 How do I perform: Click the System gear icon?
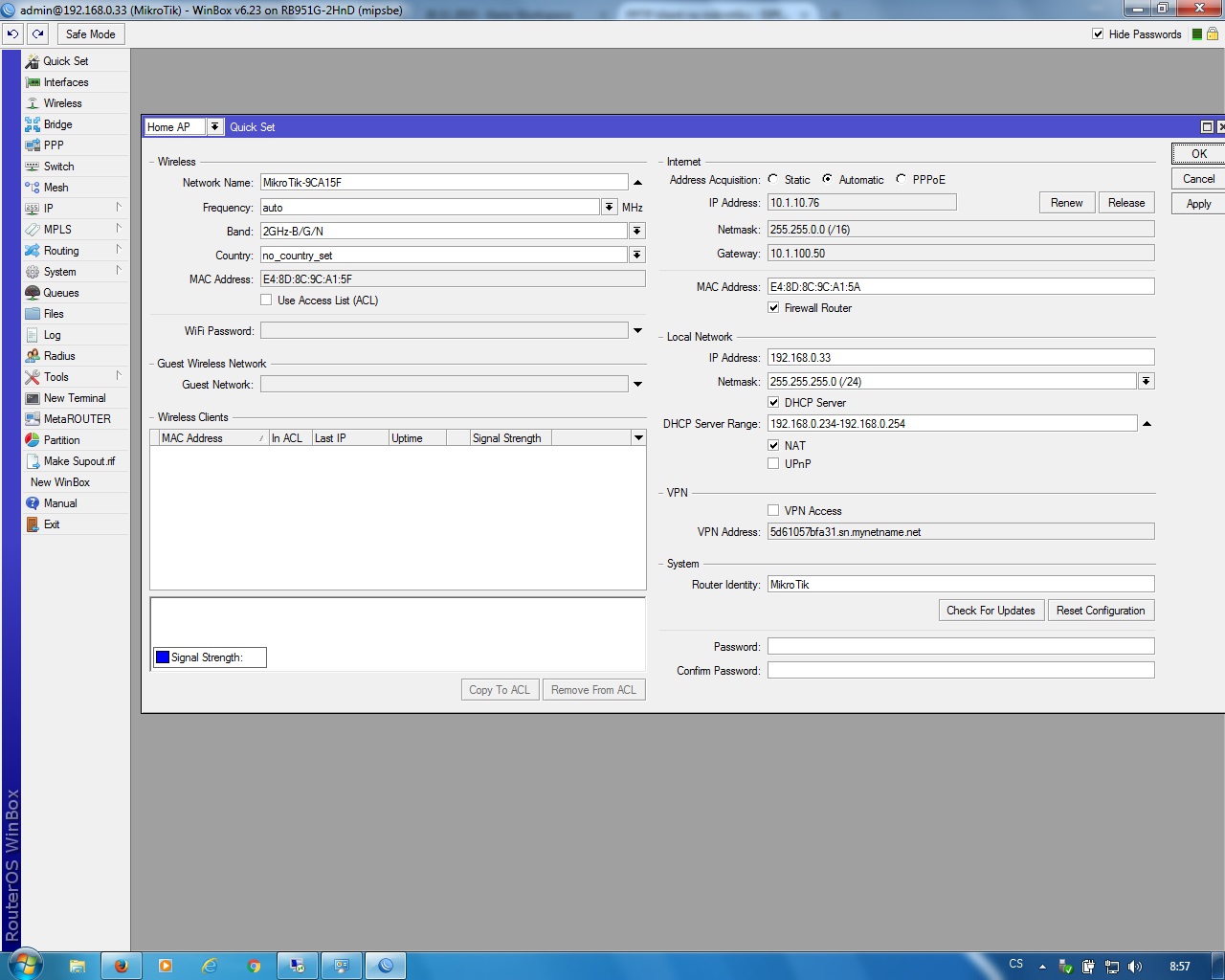click(33, 272)
